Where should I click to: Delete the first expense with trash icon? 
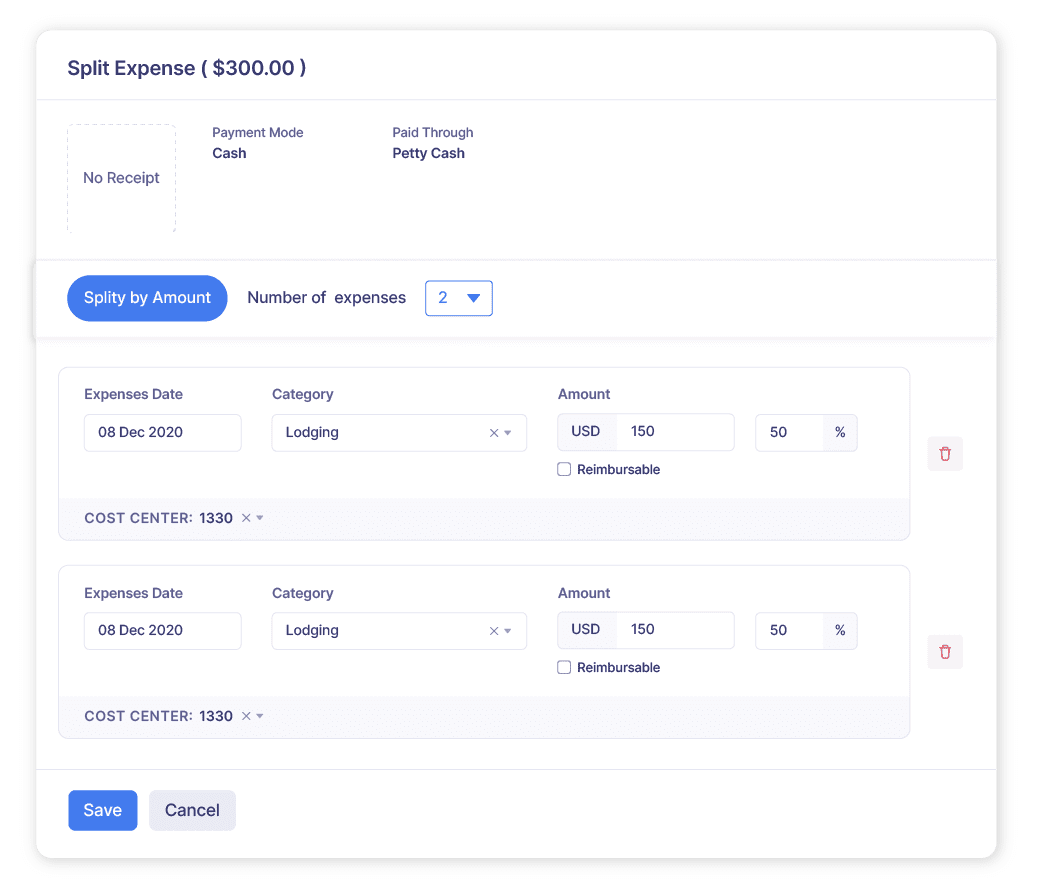point(944,453)
